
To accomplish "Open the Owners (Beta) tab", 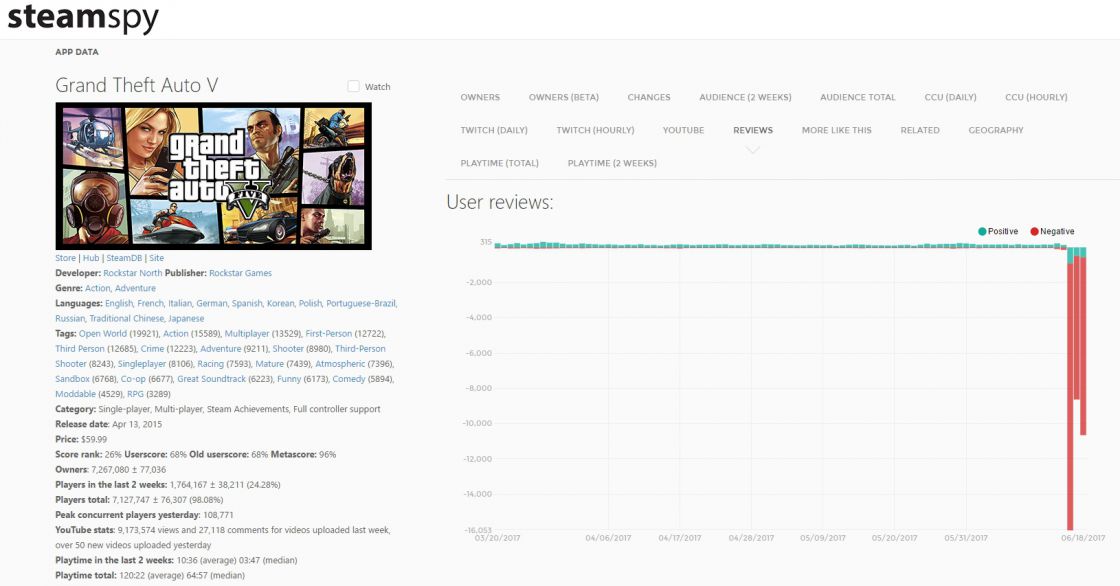I will (564, 97).
